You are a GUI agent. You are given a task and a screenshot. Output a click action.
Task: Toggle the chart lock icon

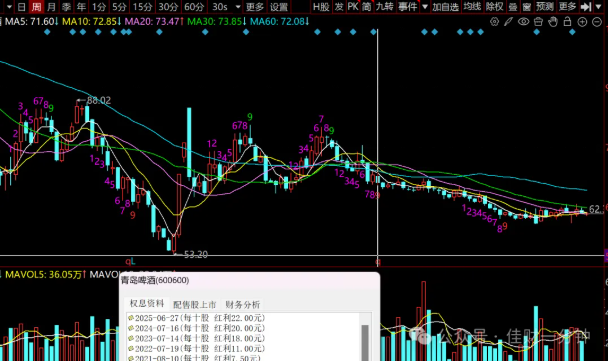(x=567, y=22)
